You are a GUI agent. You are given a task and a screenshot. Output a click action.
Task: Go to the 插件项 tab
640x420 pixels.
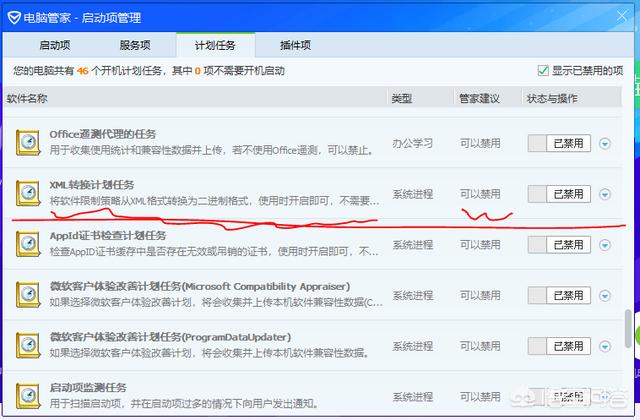(294, 45)
